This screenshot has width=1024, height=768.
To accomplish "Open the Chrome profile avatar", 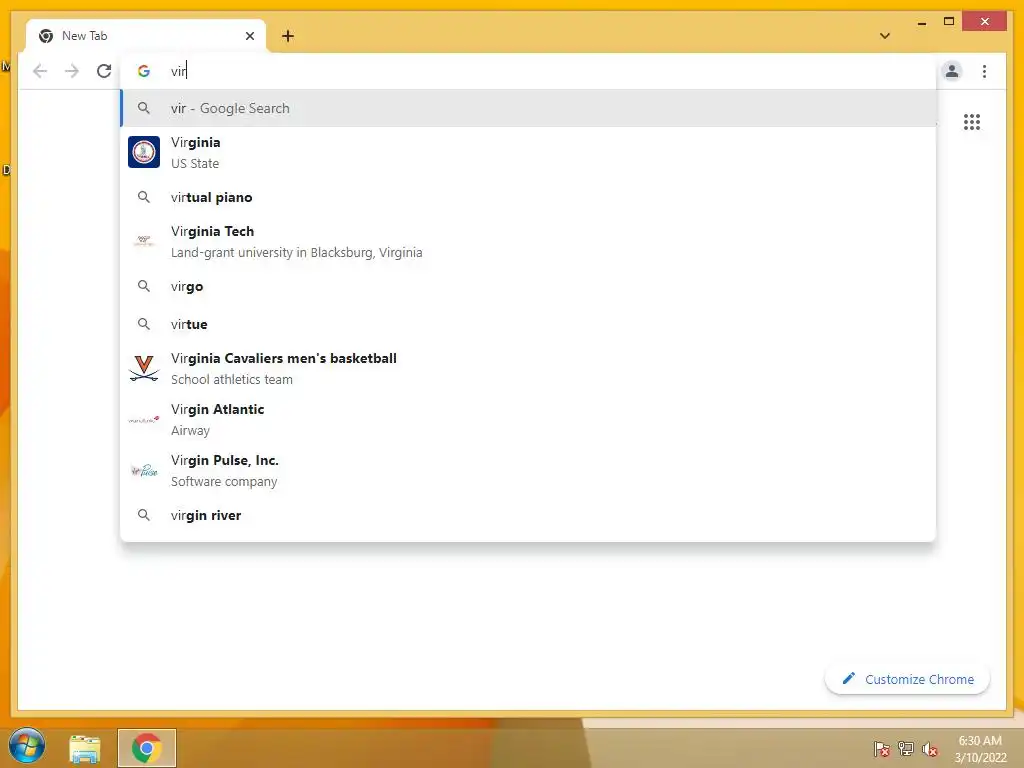I will [x=952, y=71].
